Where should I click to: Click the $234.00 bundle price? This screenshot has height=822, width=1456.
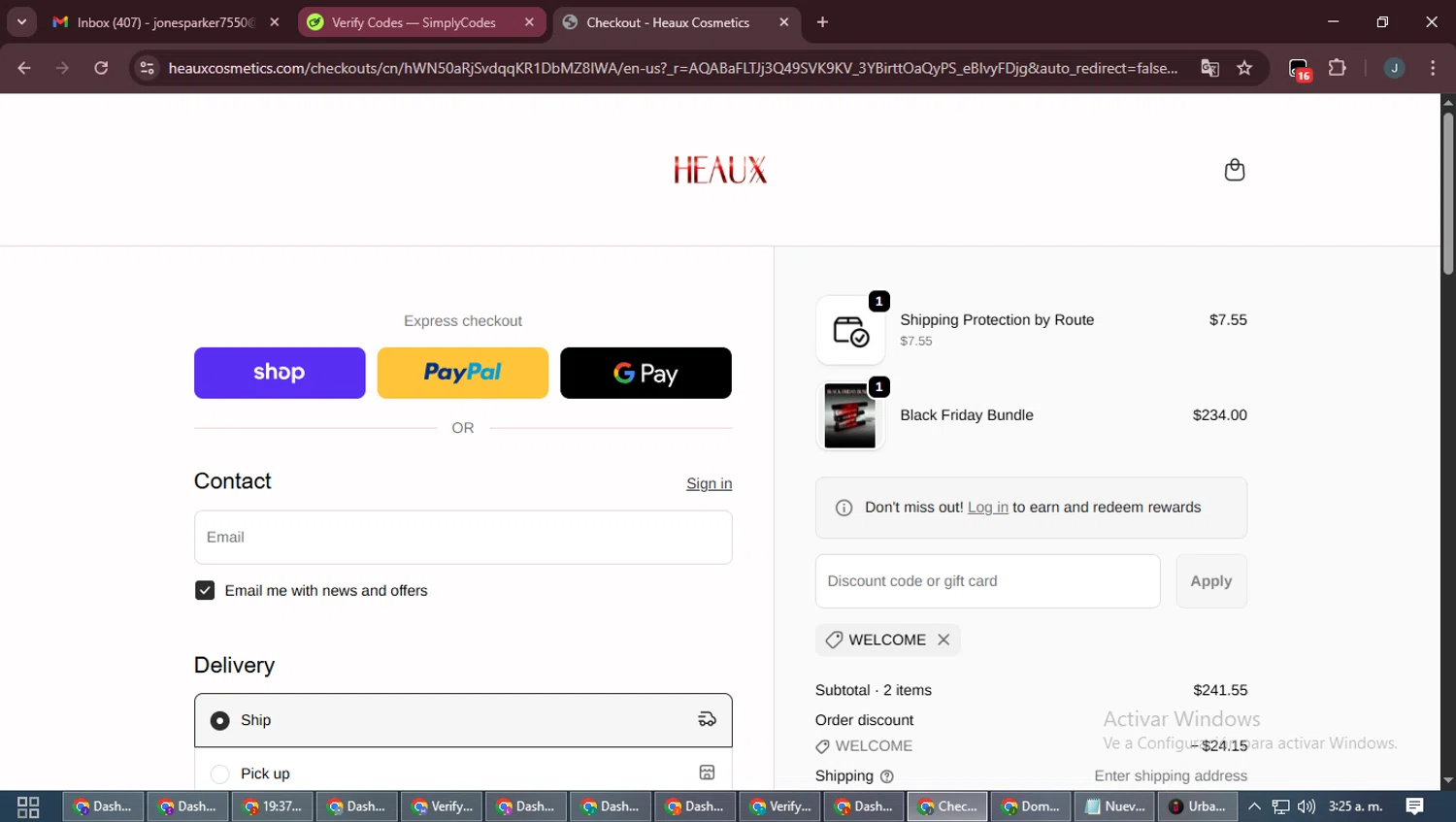click(1220, 415)
